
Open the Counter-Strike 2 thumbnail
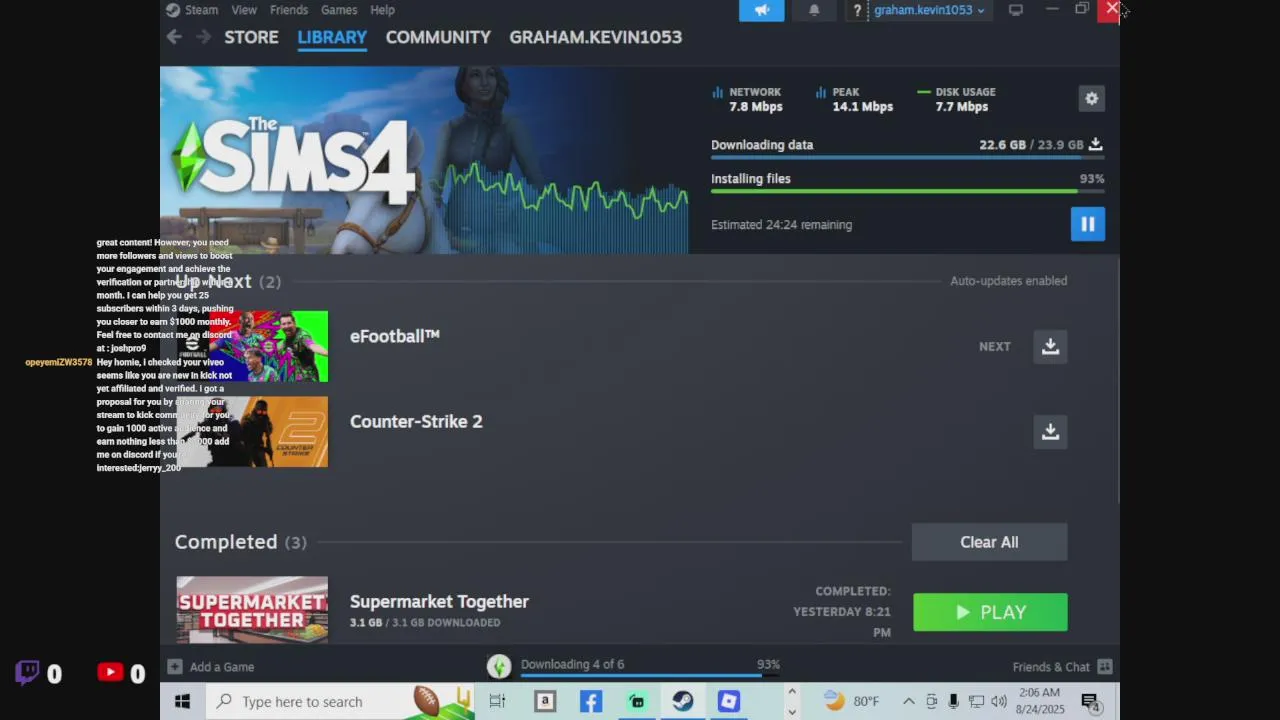[252, 432]
